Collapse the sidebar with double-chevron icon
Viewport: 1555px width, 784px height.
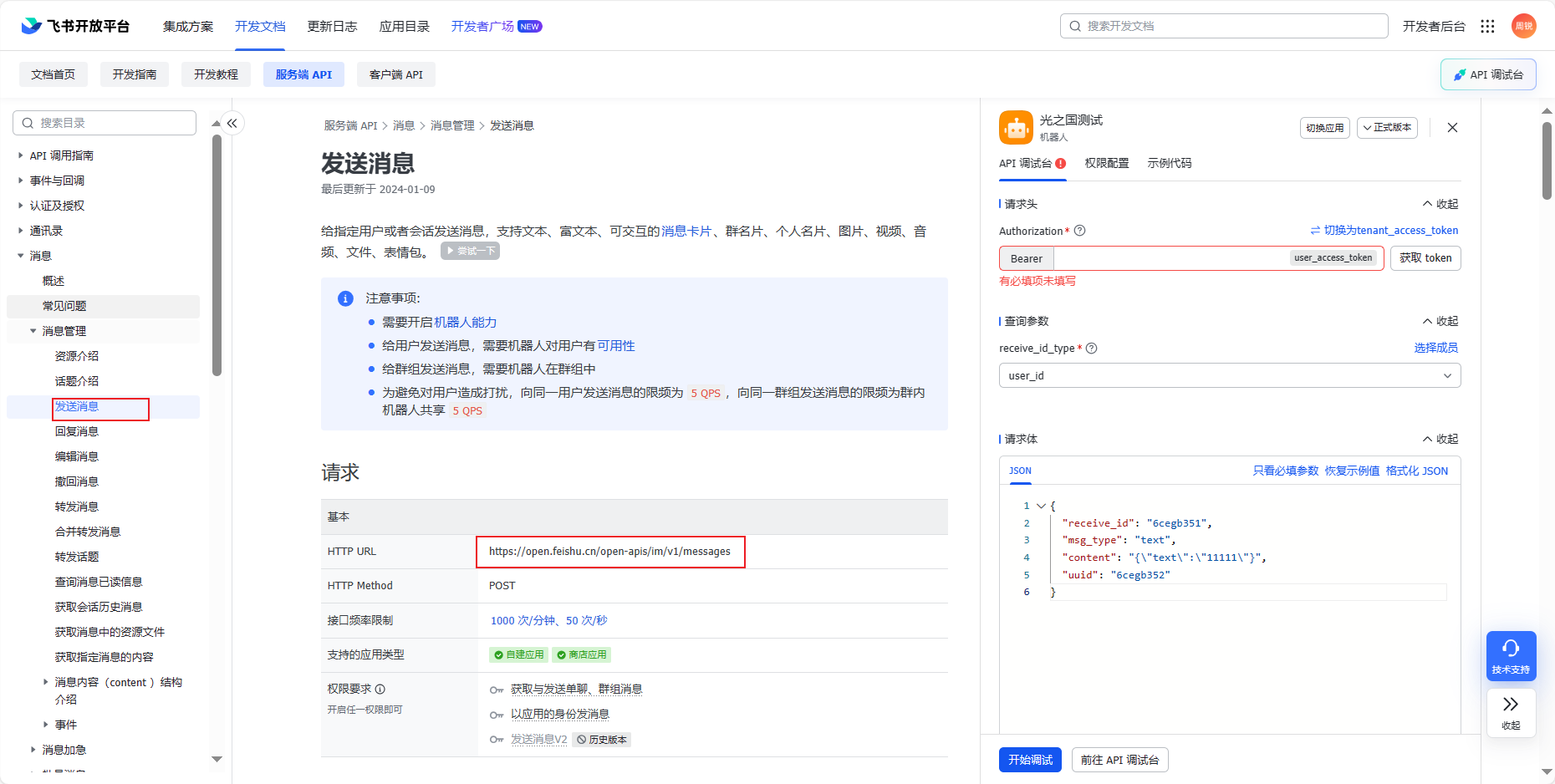(232, 123)
